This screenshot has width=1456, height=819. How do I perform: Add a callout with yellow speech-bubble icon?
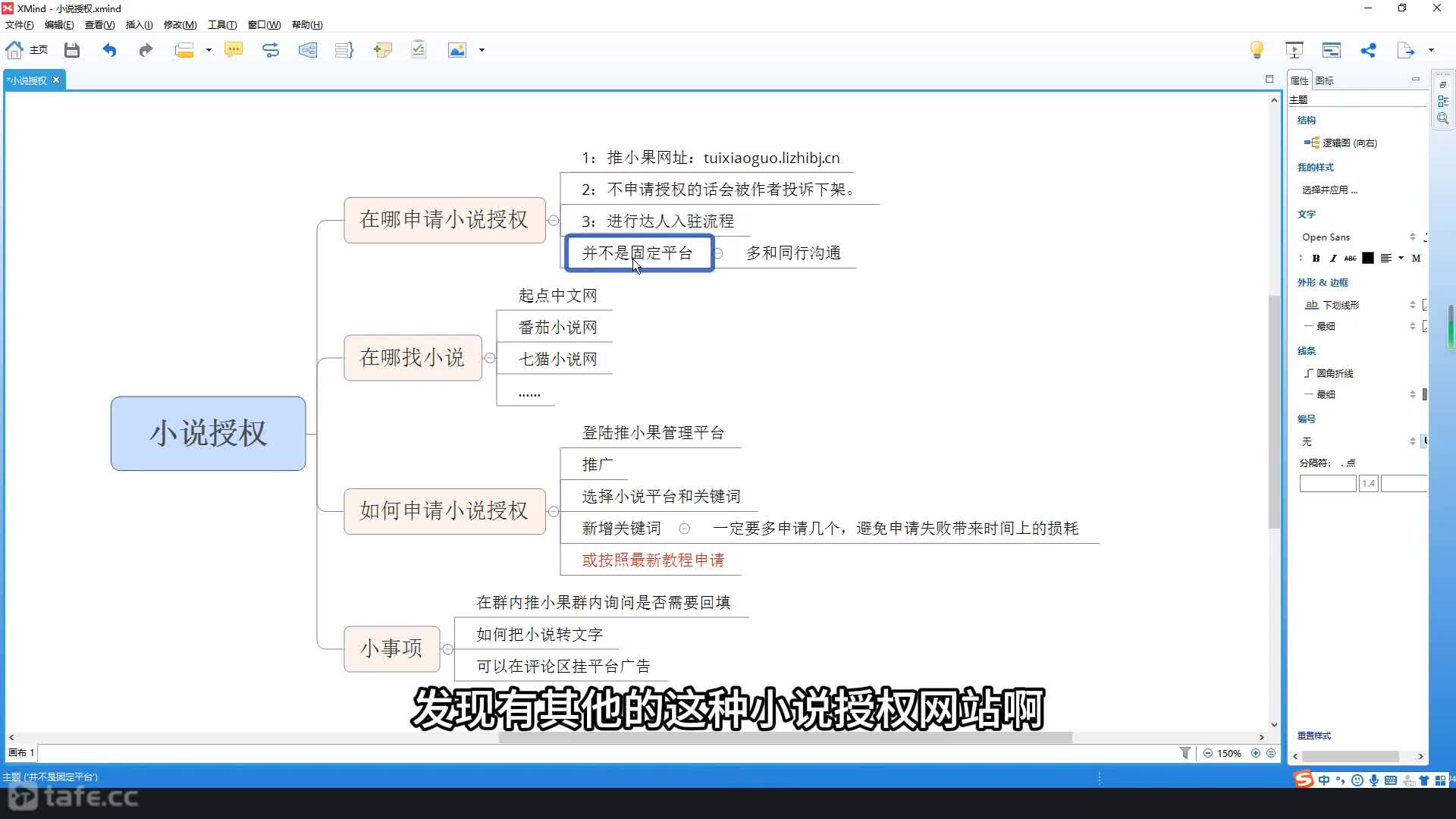(234, 50)
